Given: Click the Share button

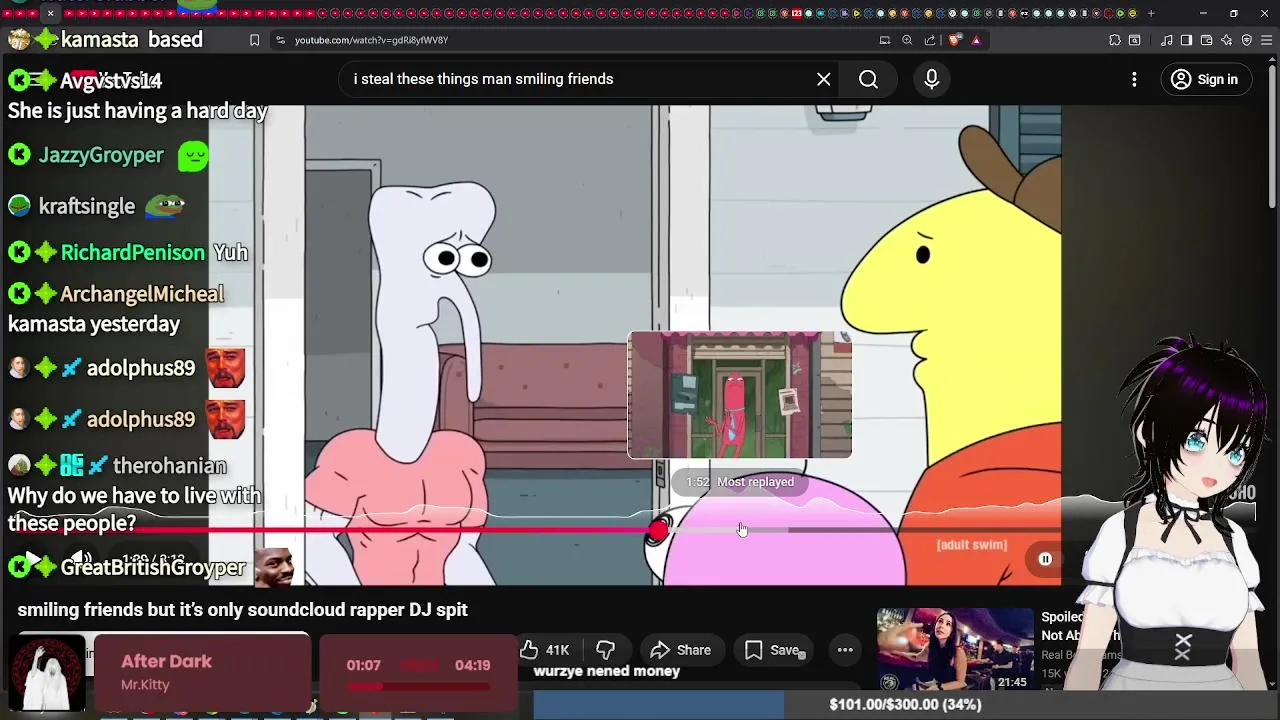Looking at the screenshot, I should [681, 650].
